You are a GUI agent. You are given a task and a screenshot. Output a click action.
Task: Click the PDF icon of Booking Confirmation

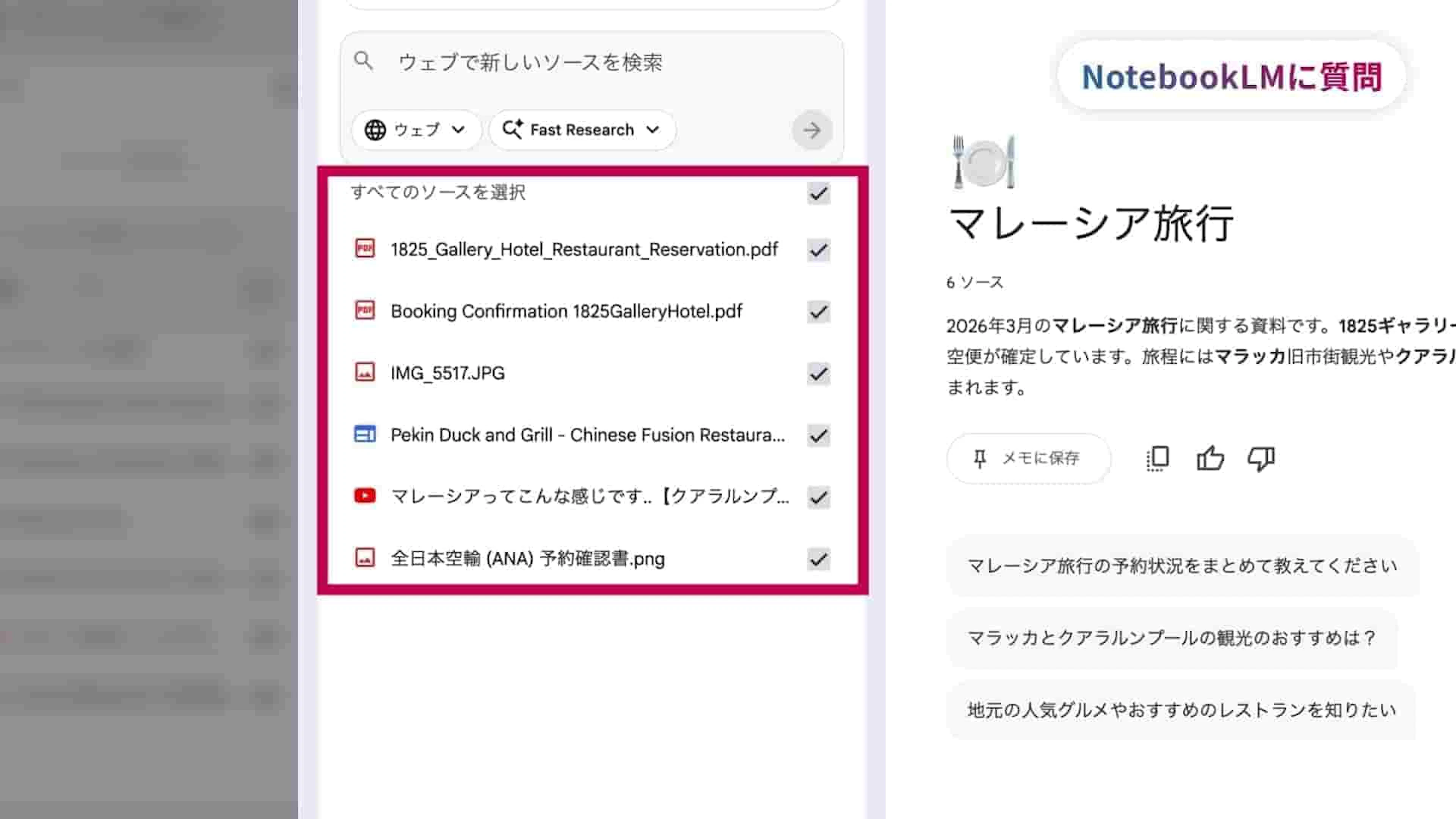(364, 310)
